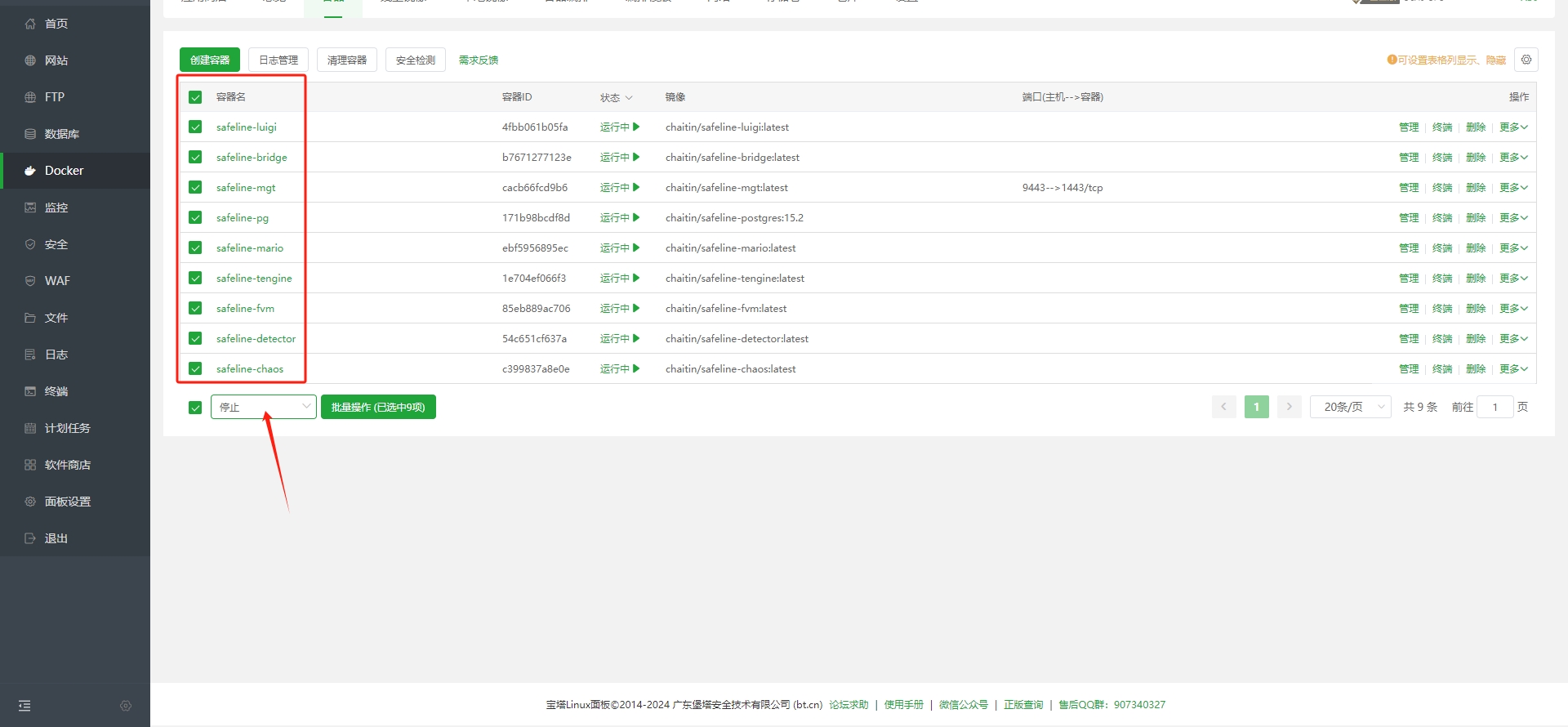Click 删除 for safeline-detector container
1568x727 pixels.
(1476, 338)
